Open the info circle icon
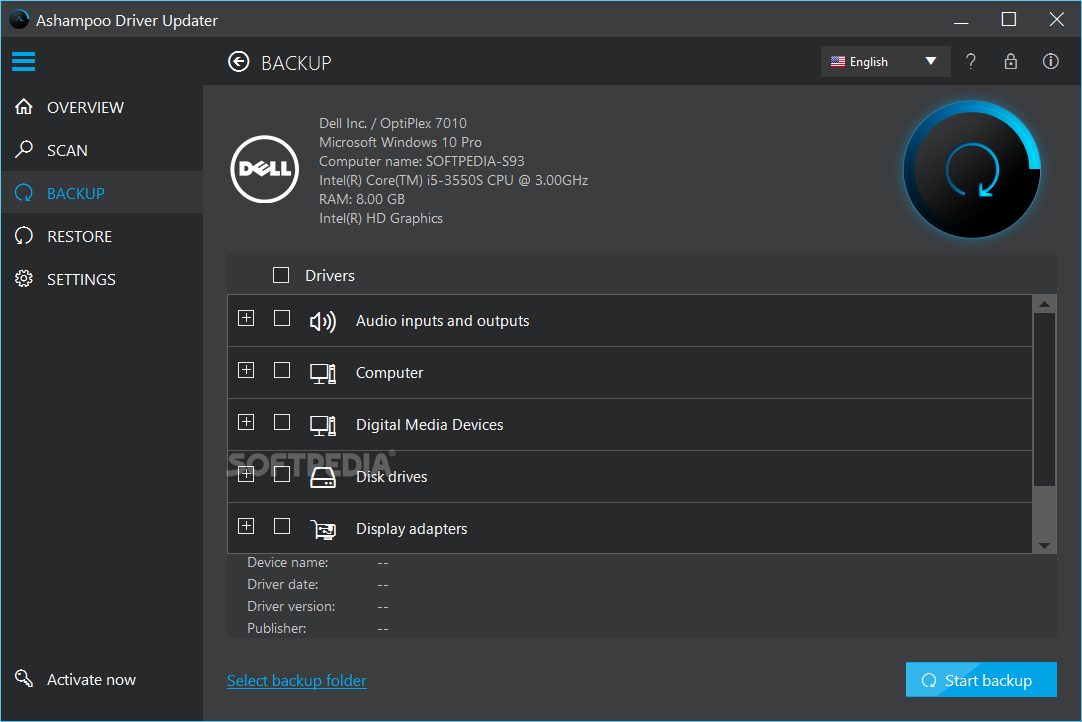This screenshot has width=1082, height=722. [x=1050, y=61]
